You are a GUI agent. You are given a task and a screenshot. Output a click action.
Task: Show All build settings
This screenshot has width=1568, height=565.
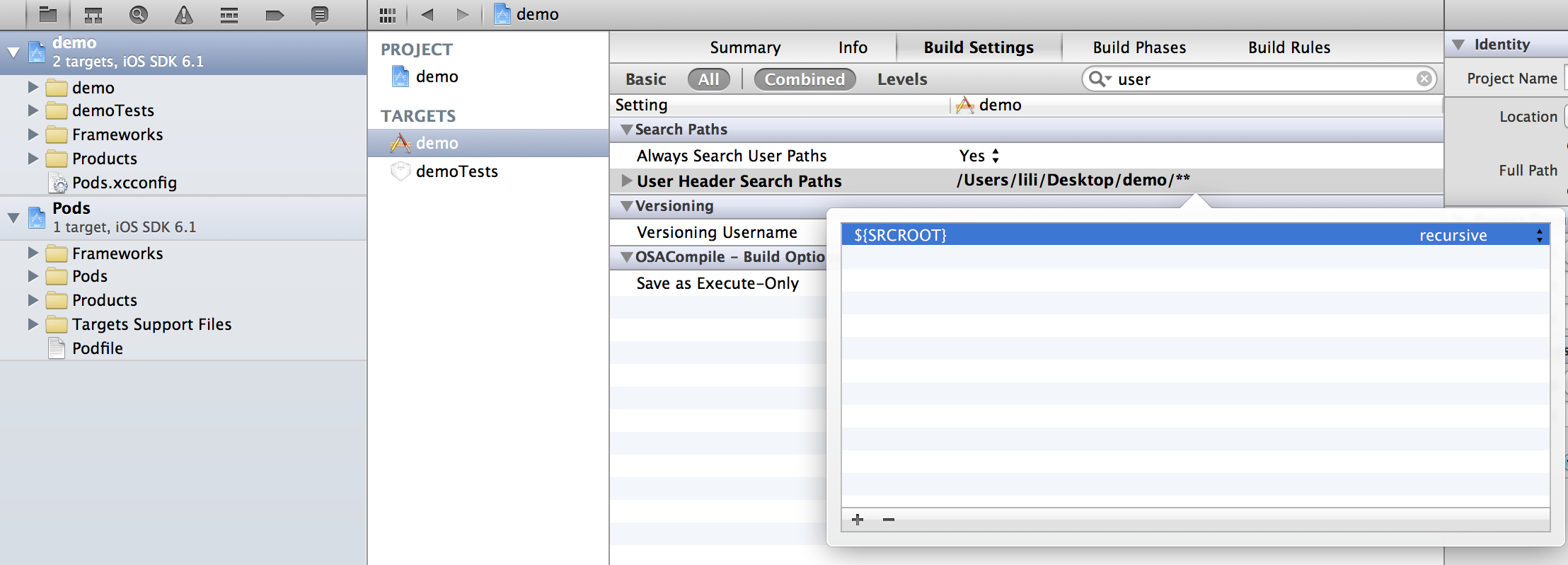pyautogui.click(x=708, y=79)
